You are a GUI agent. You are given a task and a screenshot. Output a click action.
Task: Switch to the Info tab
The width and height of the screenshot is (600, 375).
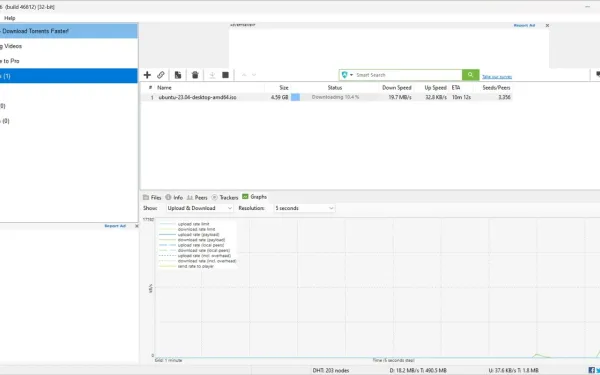174,197
